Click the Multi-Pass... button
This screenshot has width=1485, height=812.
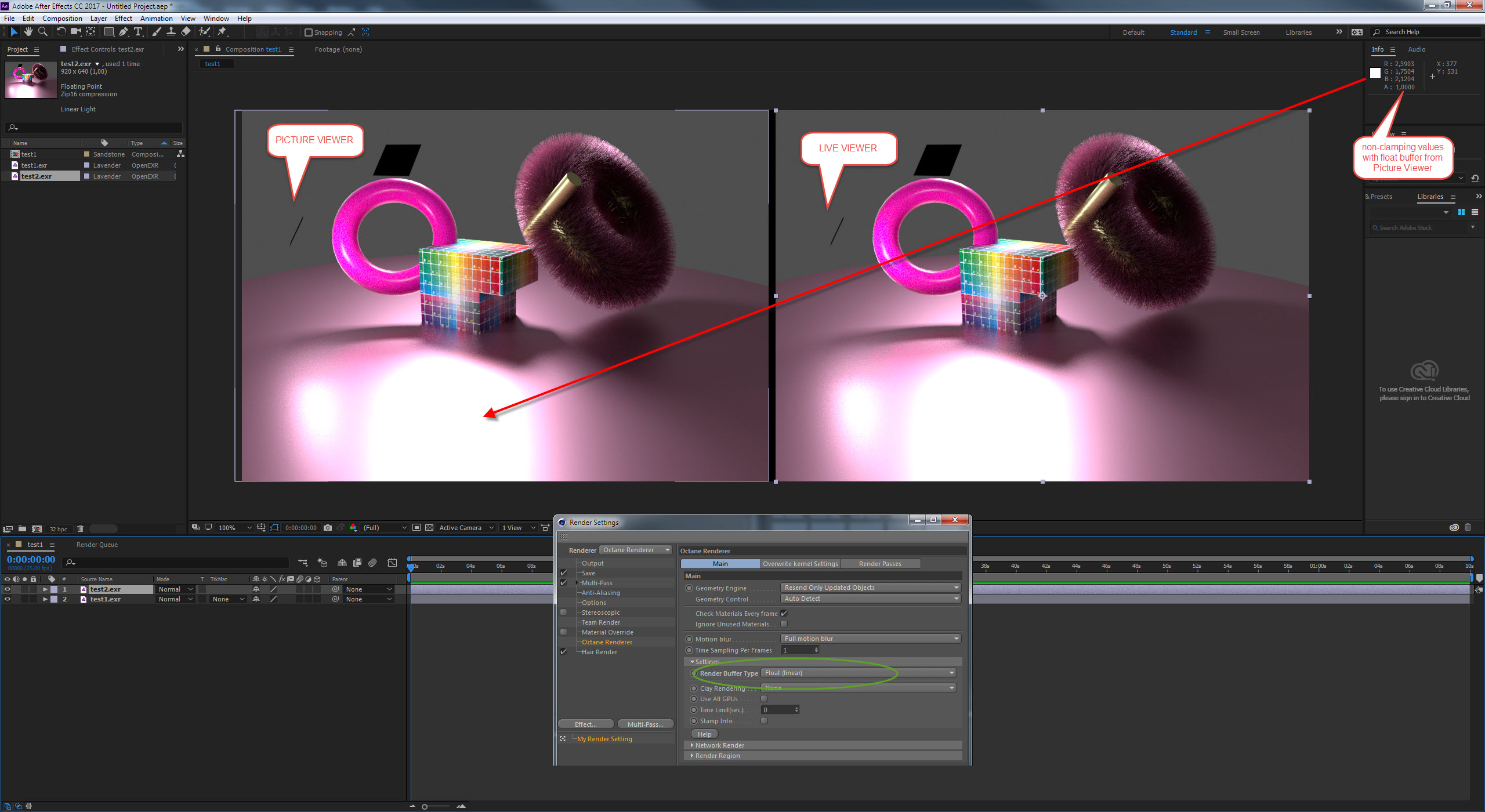[645, 724]
